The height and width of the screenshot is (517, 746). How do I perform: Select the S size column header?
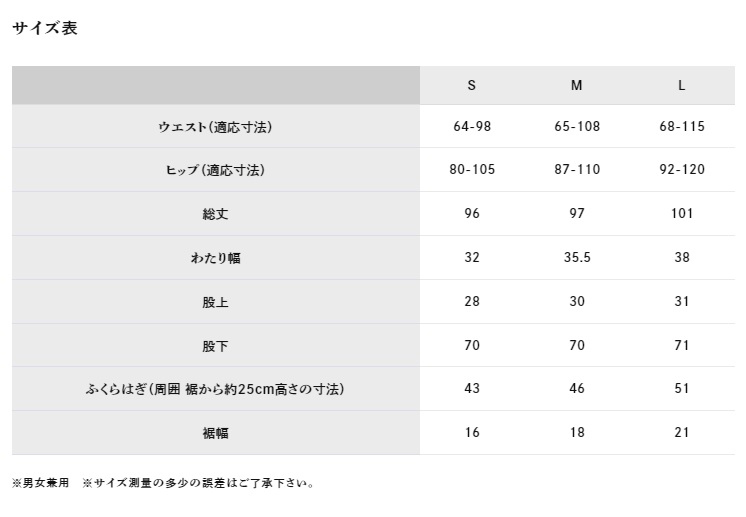tap(472, 86)
